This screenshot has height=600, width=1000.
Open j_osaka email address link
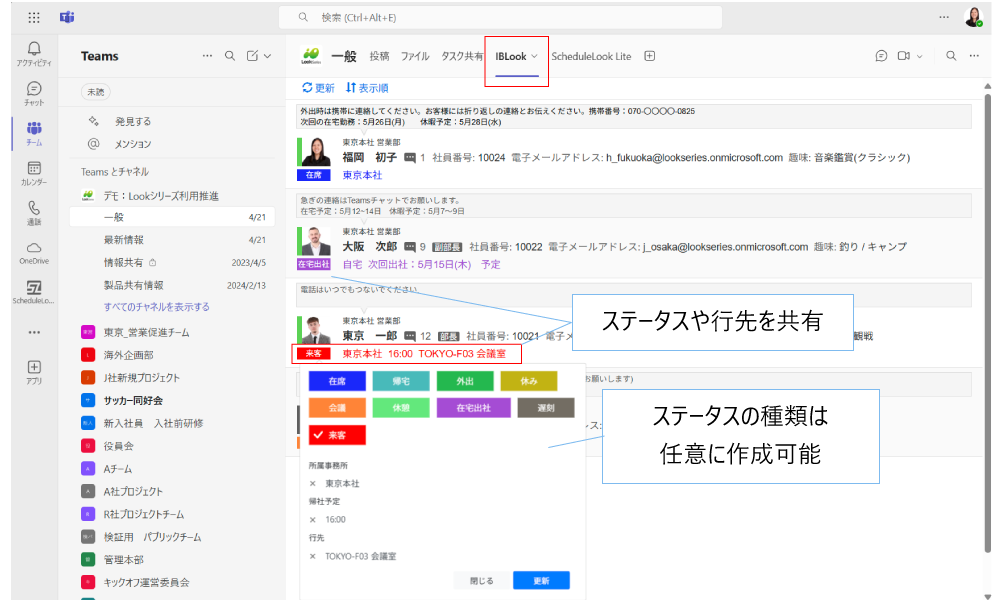point(725,247)
